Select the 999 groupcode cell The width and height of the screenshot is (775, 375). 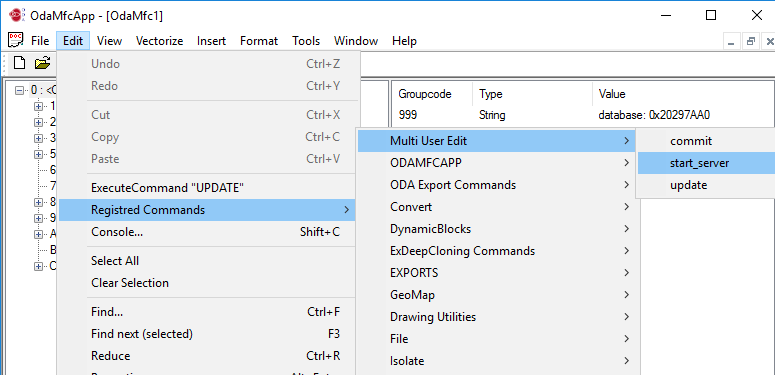pos(408,116)
